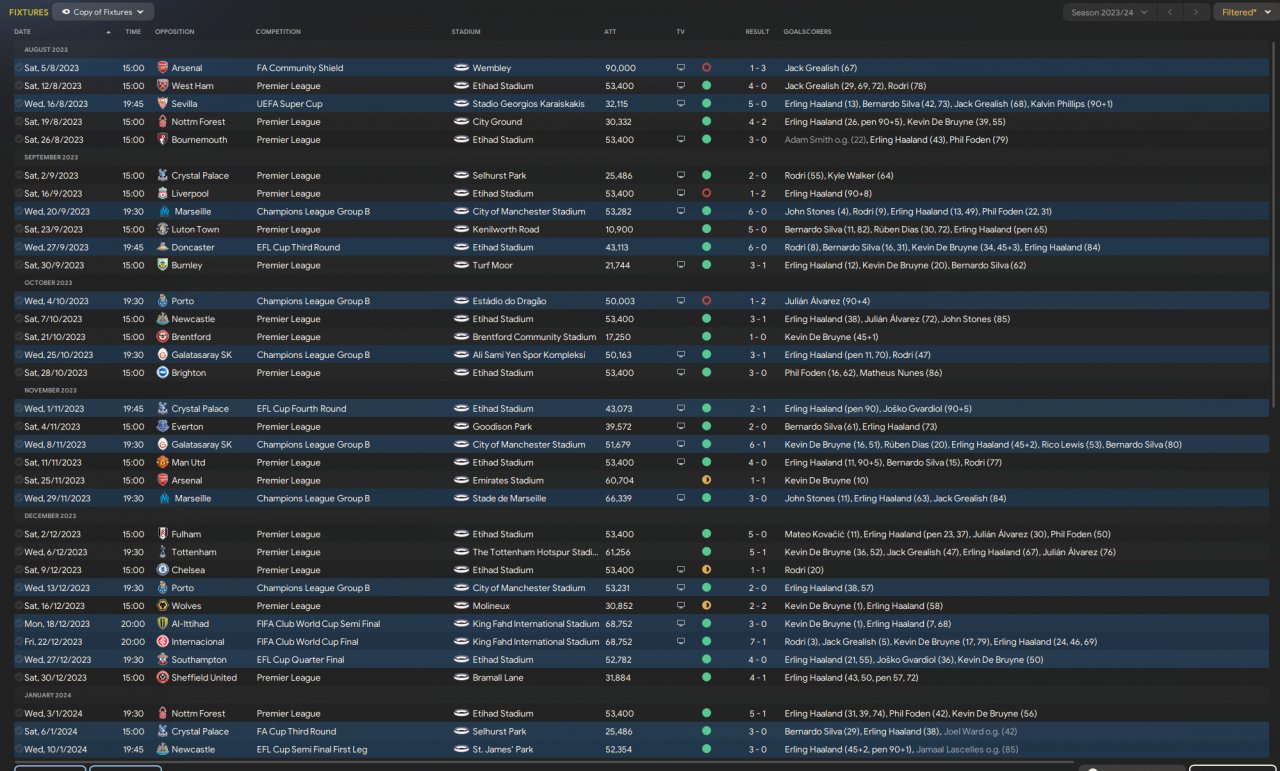Sort by the Result column header
The height and width of the screenshot is (771, 1280).
[757, 32]
